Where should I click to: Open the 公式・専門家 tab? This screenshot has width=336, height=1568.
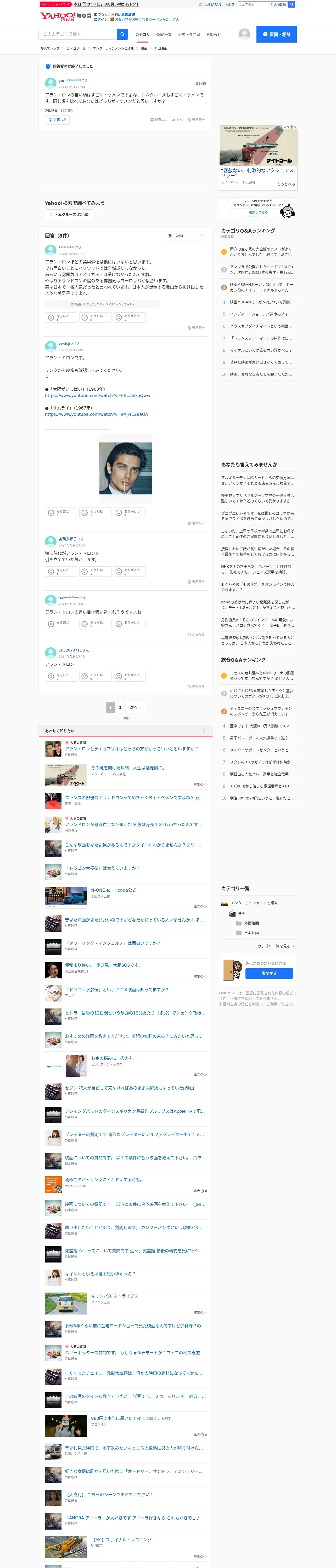pyautogui.click(x=188, y=35)
